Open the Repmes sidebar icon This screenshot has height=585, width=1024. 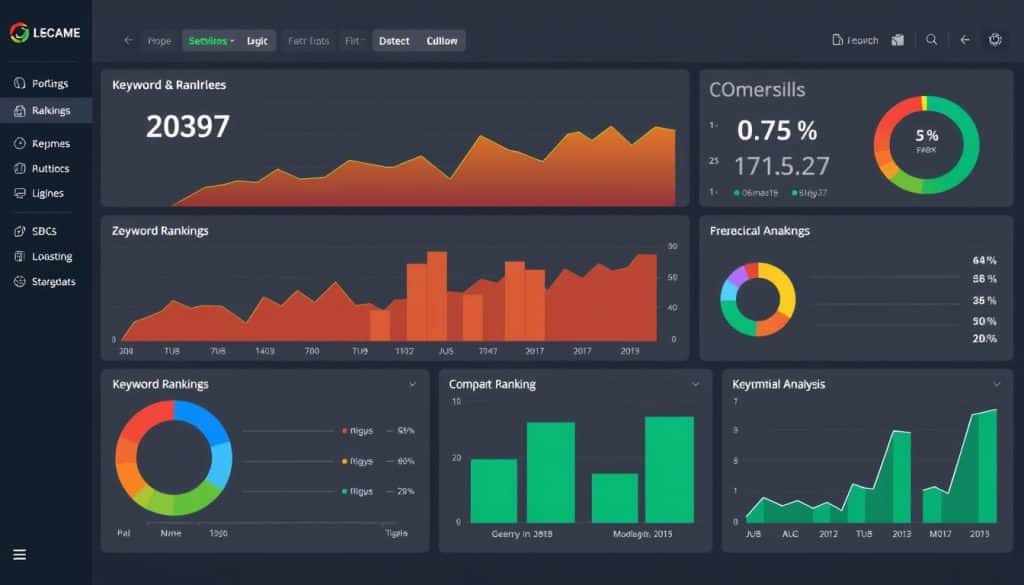20,144
